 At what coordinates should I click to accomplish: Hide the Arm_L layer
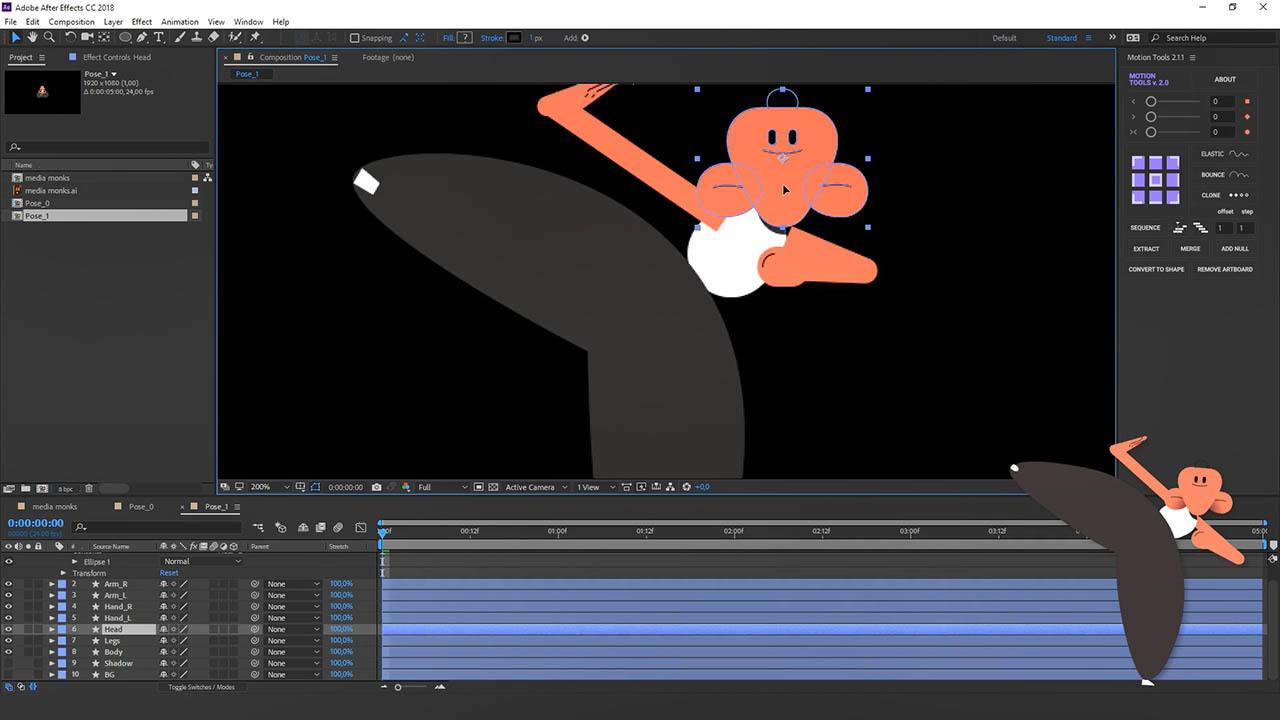point(8,595)
